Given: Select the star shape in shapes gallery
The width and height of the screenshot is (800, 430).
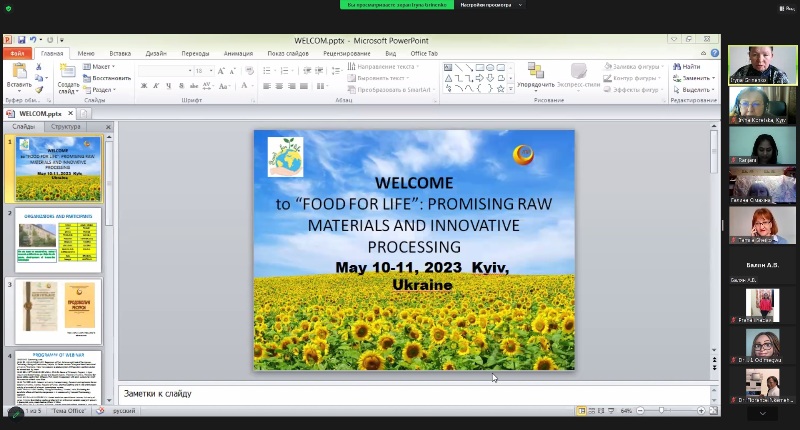Looking at the screenshot, I should pos(501,89).
